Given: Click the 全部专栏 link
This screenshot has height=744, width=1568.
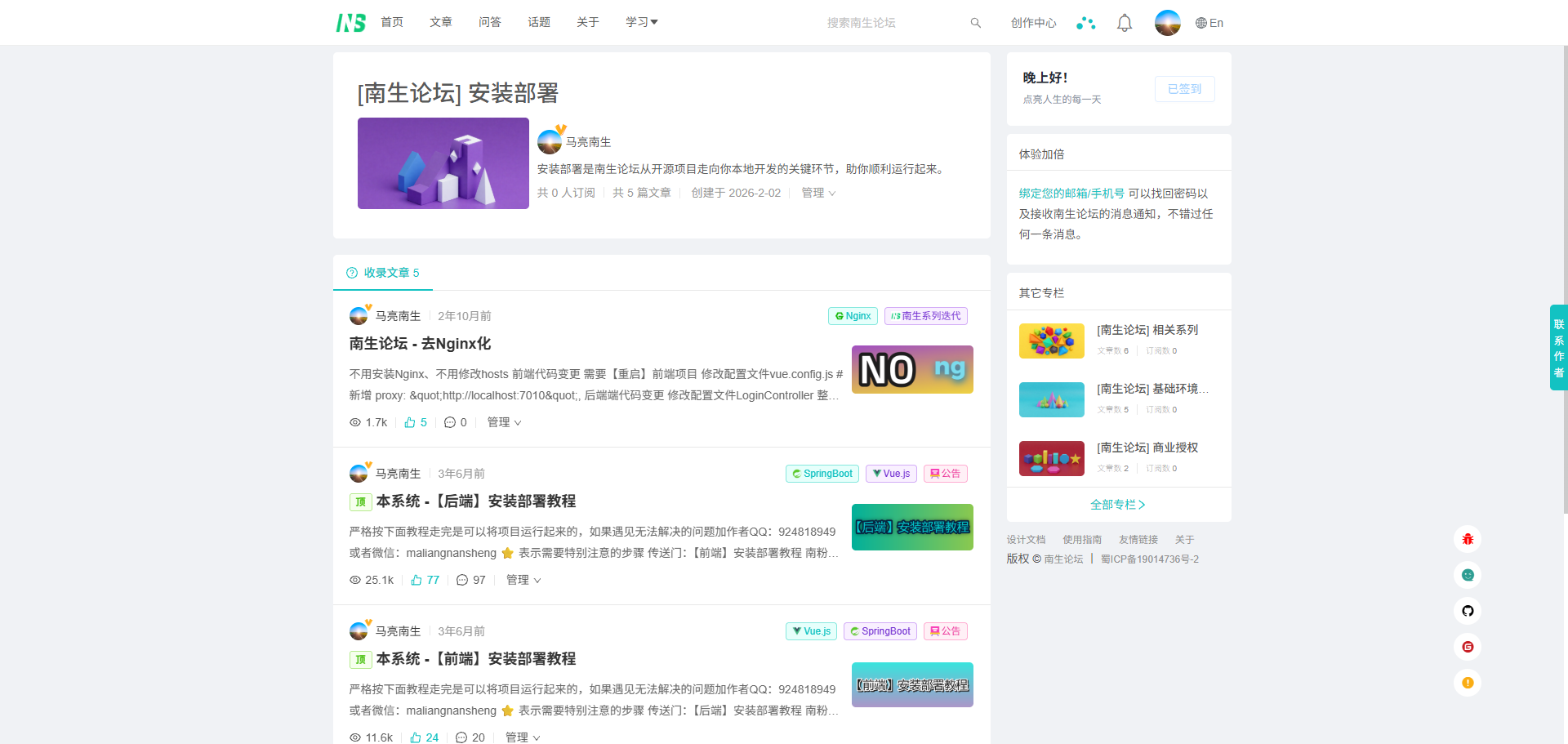Looking at the screenshot, I should 1118,505.
